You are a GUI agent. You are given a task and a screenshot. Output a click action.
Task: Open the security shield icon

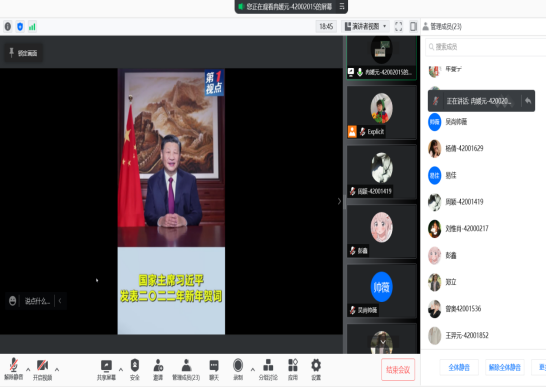point(135,370)
